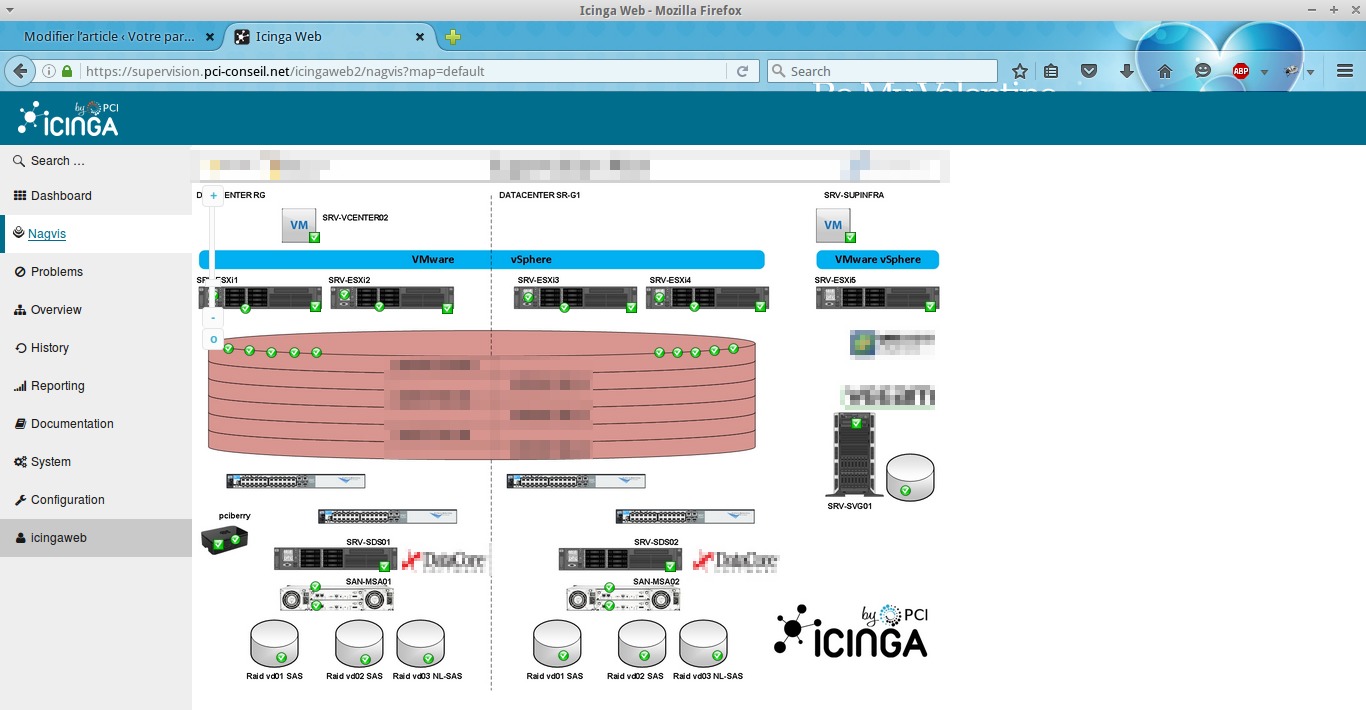Switch to the 'Modifier l'article' browser tab
The image size is (1366, 710).
point(110,37)
